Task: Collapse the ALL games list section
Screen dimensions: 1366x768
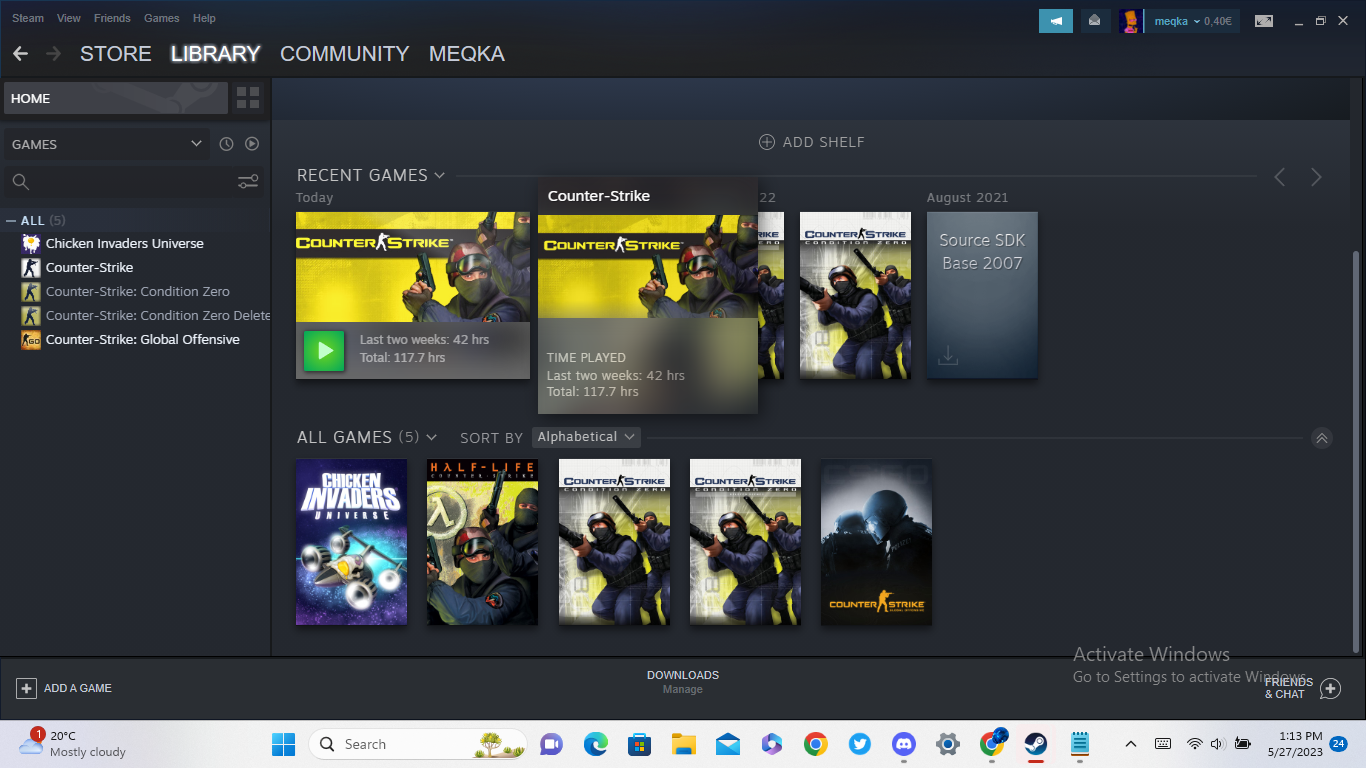Action: [11, 220]
